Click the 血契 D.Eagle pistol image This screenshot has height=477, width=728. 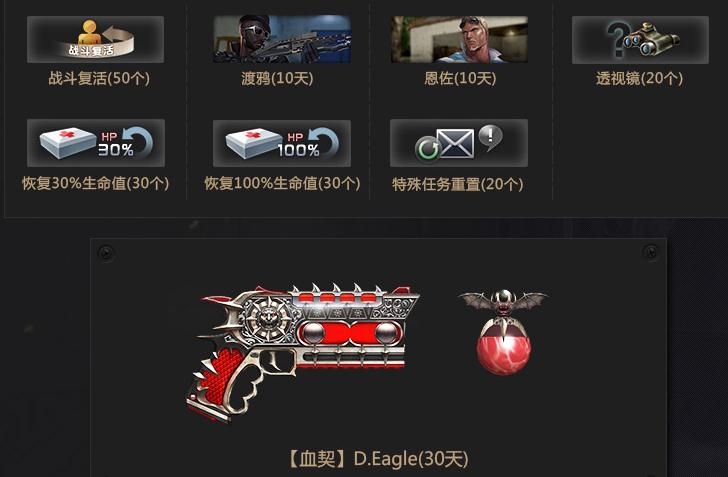coord(303,352)
